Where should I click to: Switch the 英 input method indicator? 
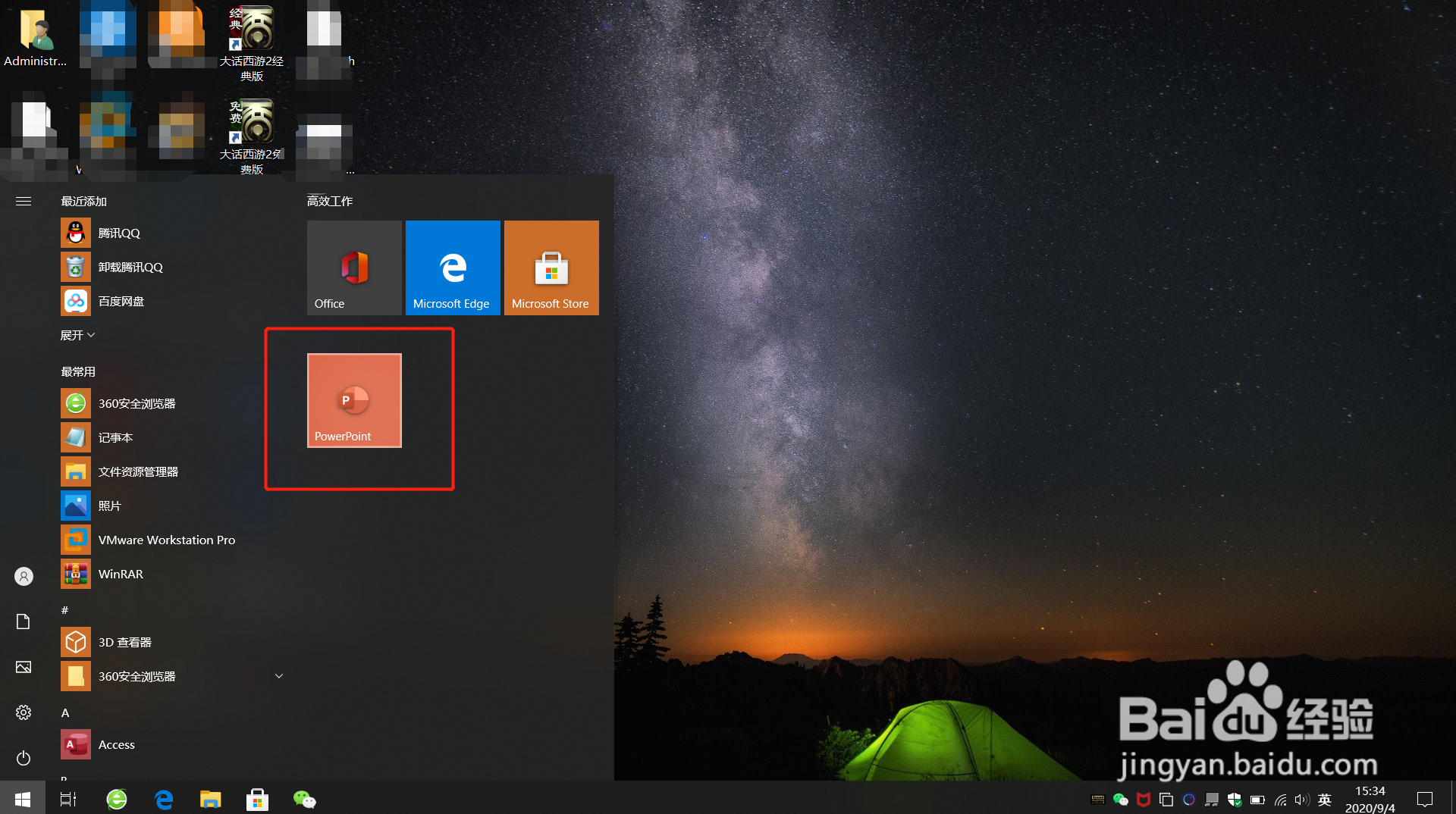1325,800
